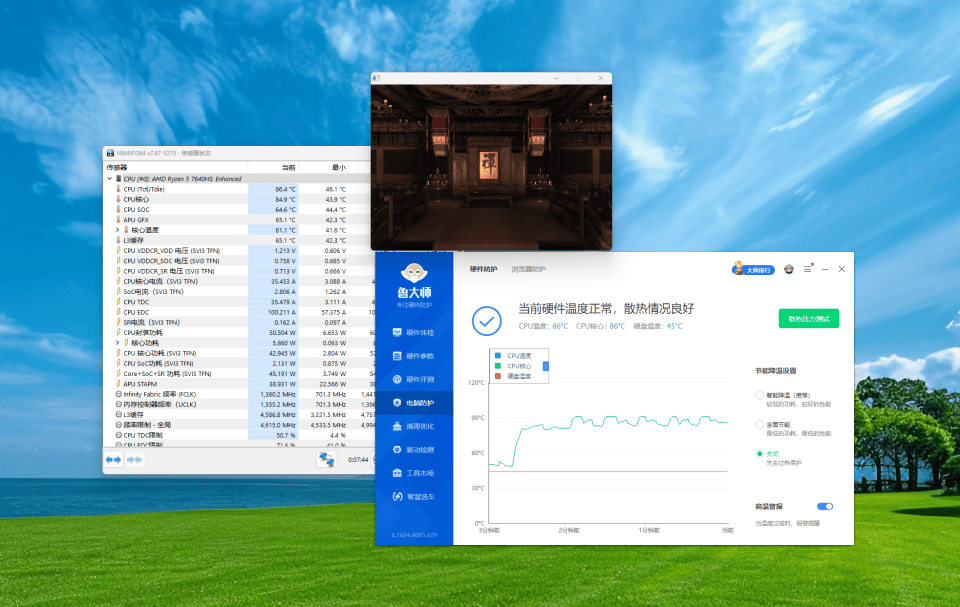This screenshot has height=607, width=960.
Task: Click the lightning icon beside APU STAPM
Action: (x=118, y=384)
